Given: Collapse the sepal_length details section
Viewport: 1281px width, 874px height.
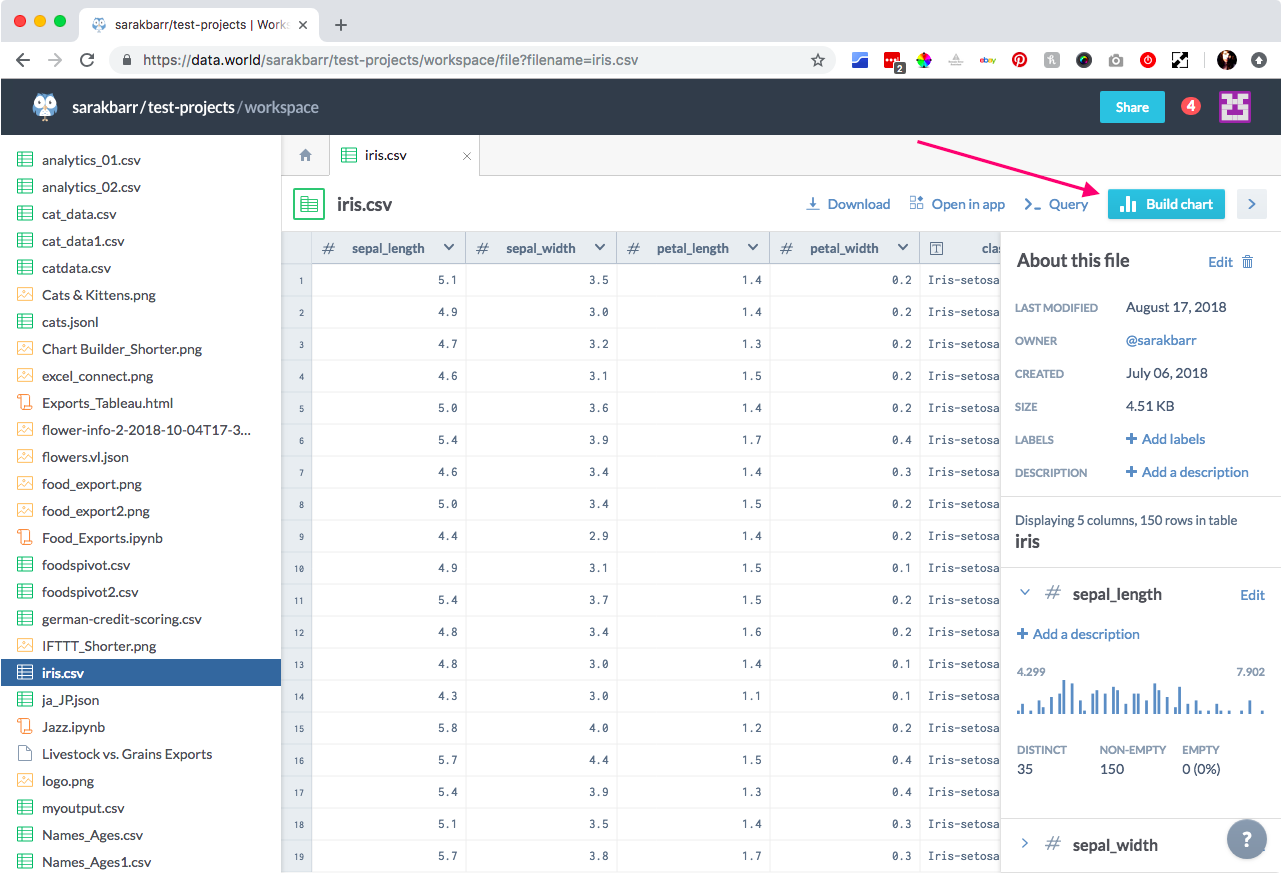Looking at the screenshot, I should tap(1023, 593).
